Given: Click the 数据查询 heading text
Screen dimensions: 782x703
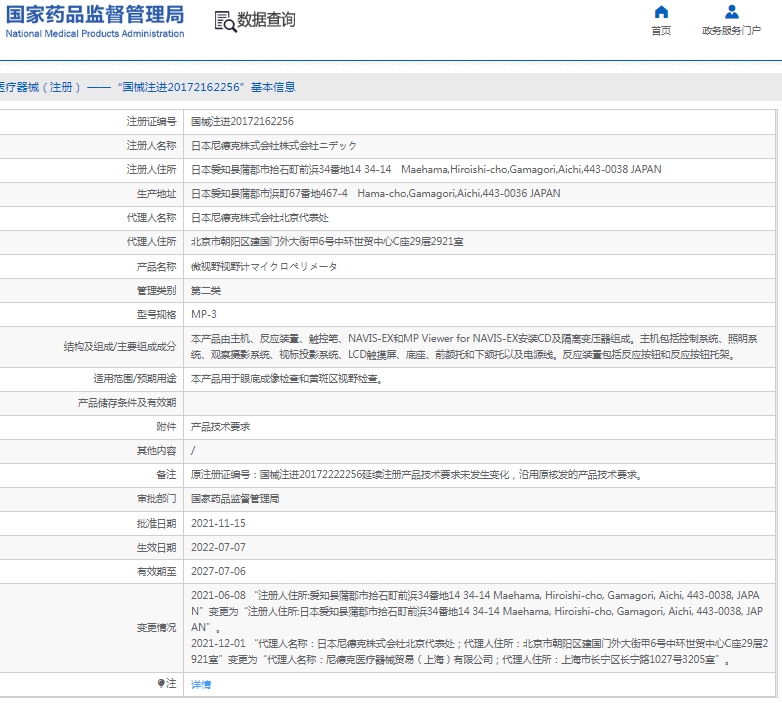Looking at the screenshot, I should [x=266, y=20].
